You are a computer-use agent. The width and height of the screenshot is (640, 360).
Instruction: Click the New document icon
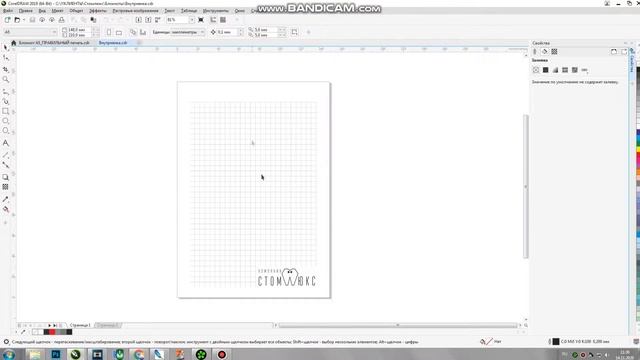tap(7, 20)
